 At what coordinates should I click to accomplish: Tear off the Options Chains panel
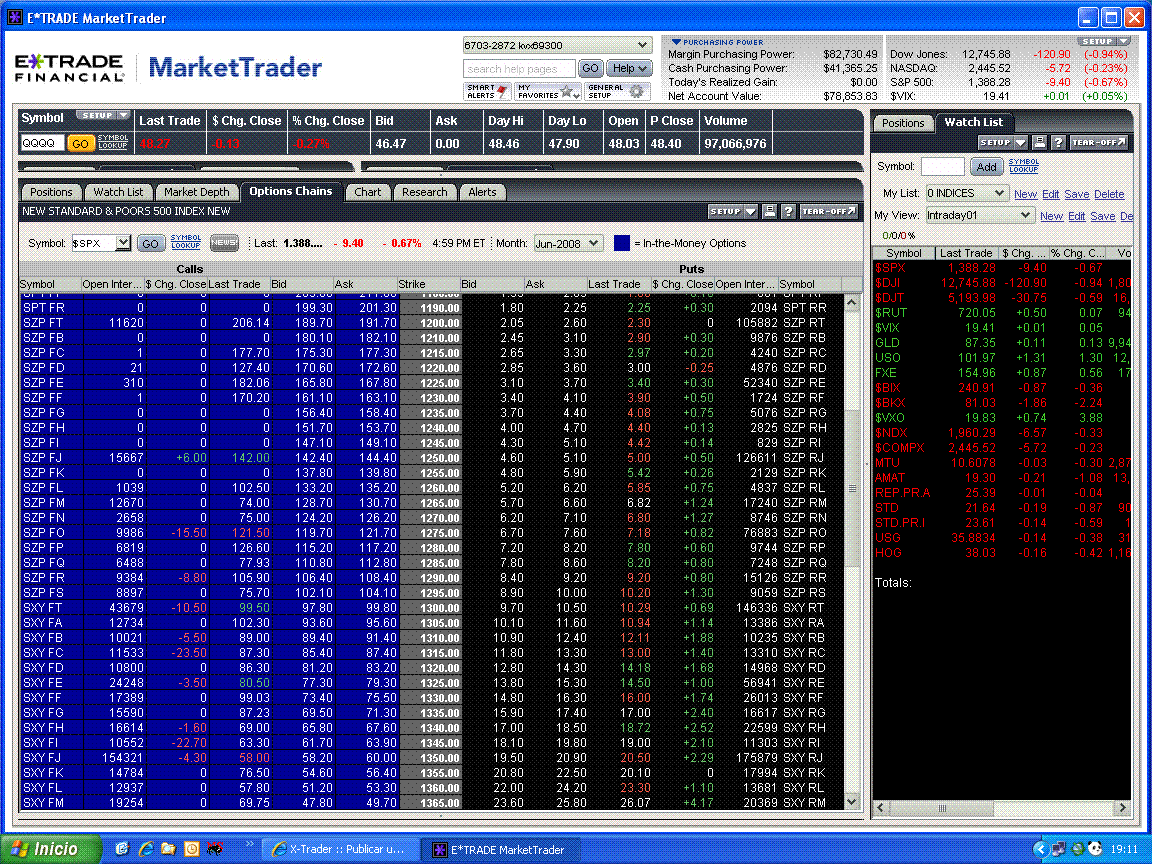829,211
